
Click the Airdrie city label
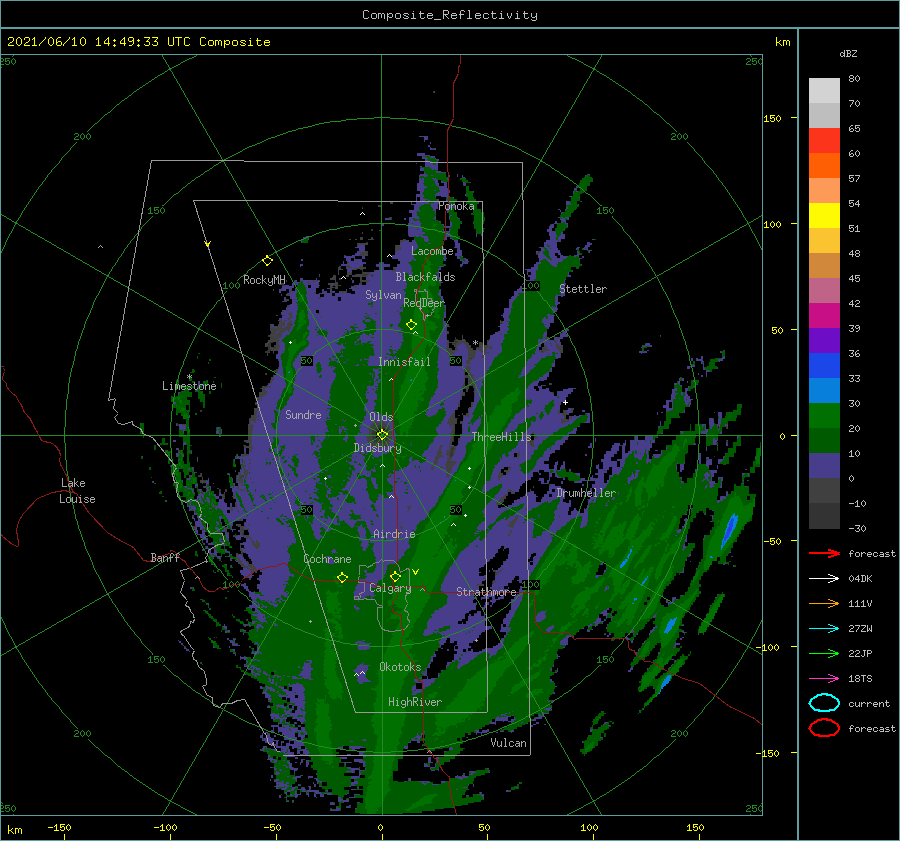pos(394,534)
